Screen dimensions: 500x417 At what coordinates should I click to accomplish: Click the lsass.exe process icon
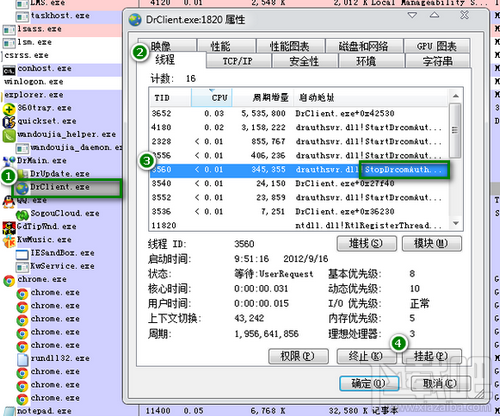coord(9,30)
